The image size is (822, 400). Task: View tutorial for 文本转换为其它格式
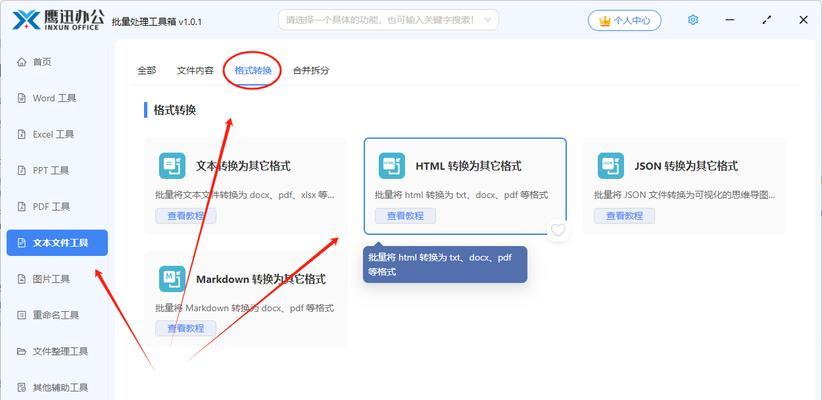click(x=186, y=215)
